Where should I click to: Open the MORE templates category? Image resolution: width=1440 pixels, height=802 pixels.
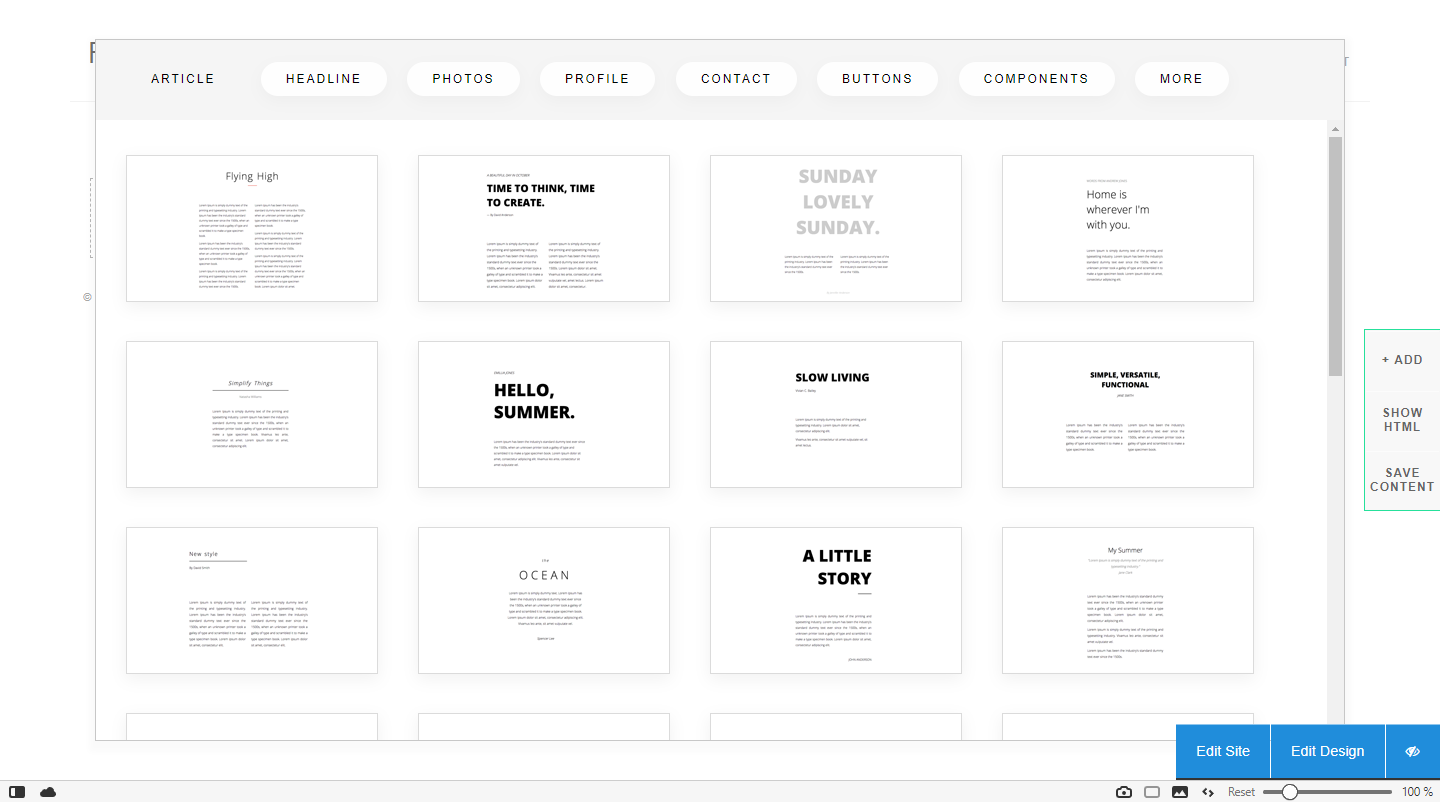point(1181,78)
